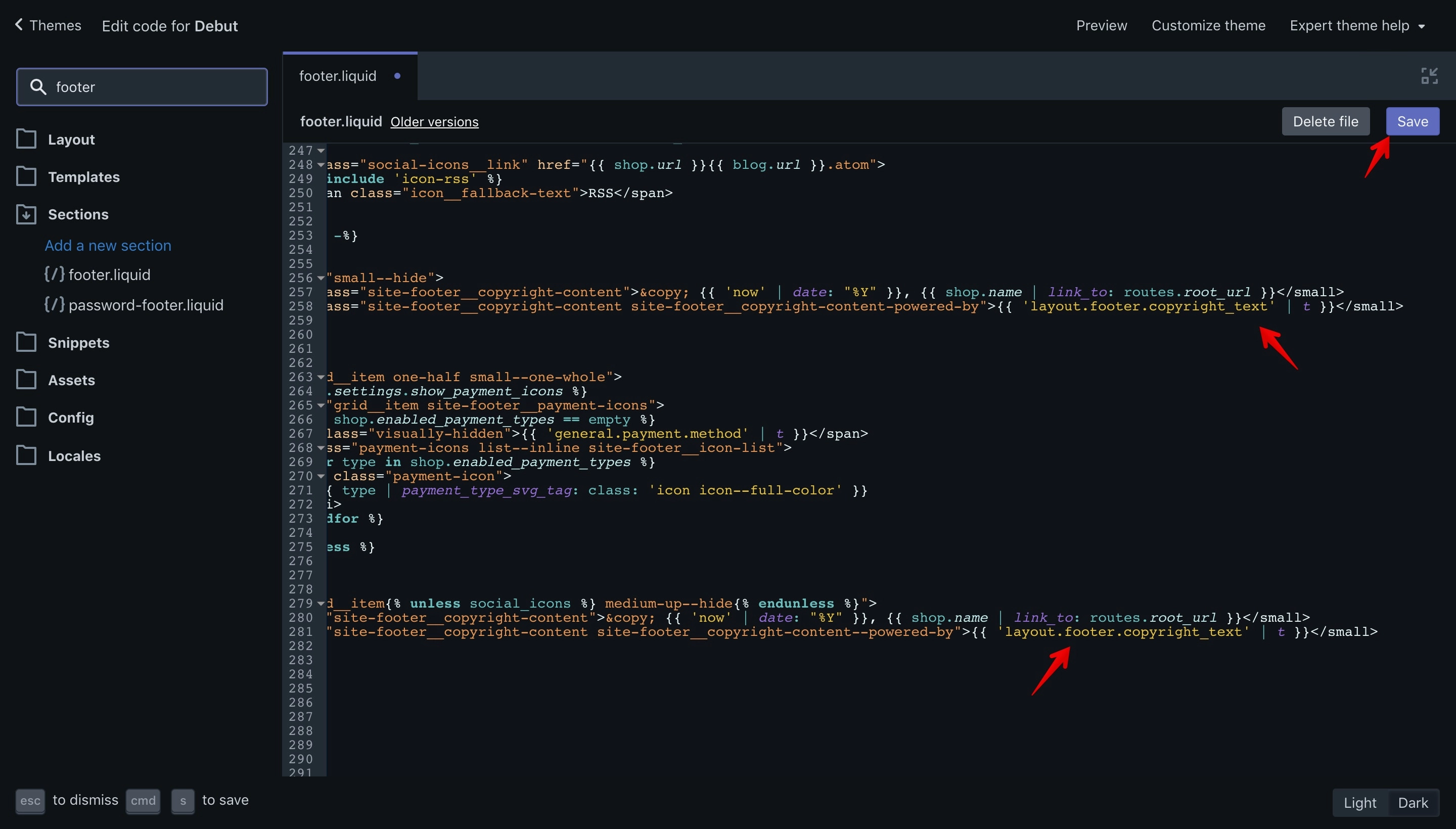Exit fullscreen editor using collapse icon
The height and width of the screenshot is (829, 1456).
(1429, 76)
